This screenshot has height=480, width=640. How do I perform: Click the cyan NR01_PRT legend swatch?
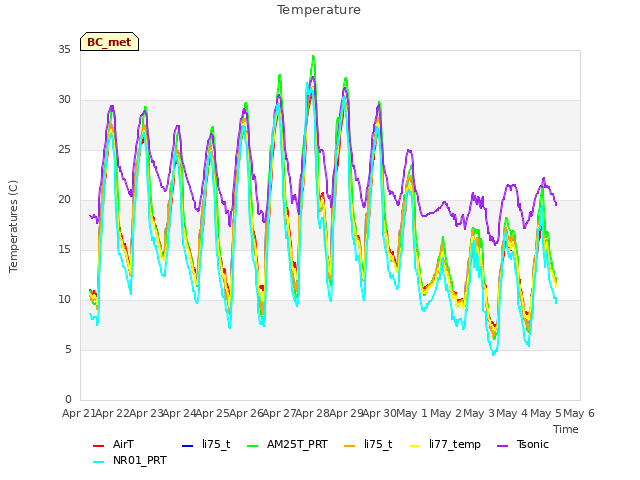coord(99,462)
